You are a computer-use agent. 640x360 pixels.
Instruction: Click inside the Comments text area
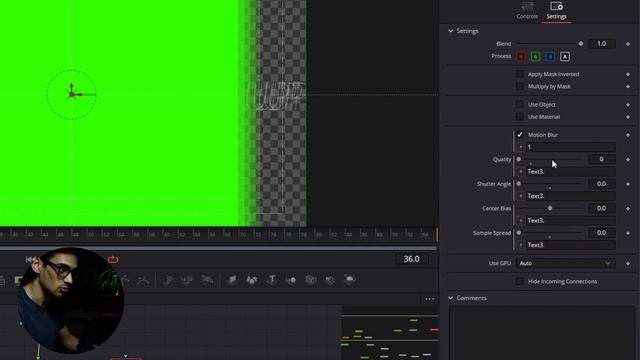point(542,333)
